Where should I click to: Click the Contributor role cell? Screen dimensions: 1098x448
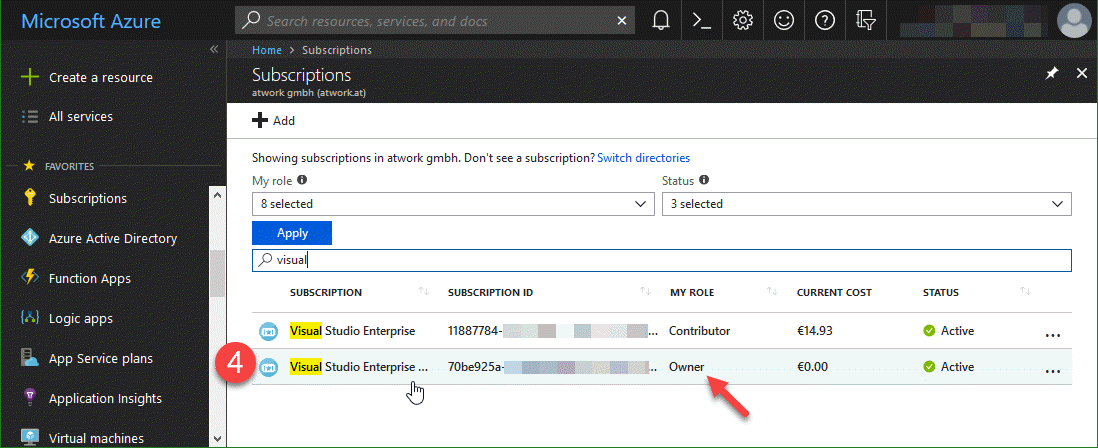[700, 330]
